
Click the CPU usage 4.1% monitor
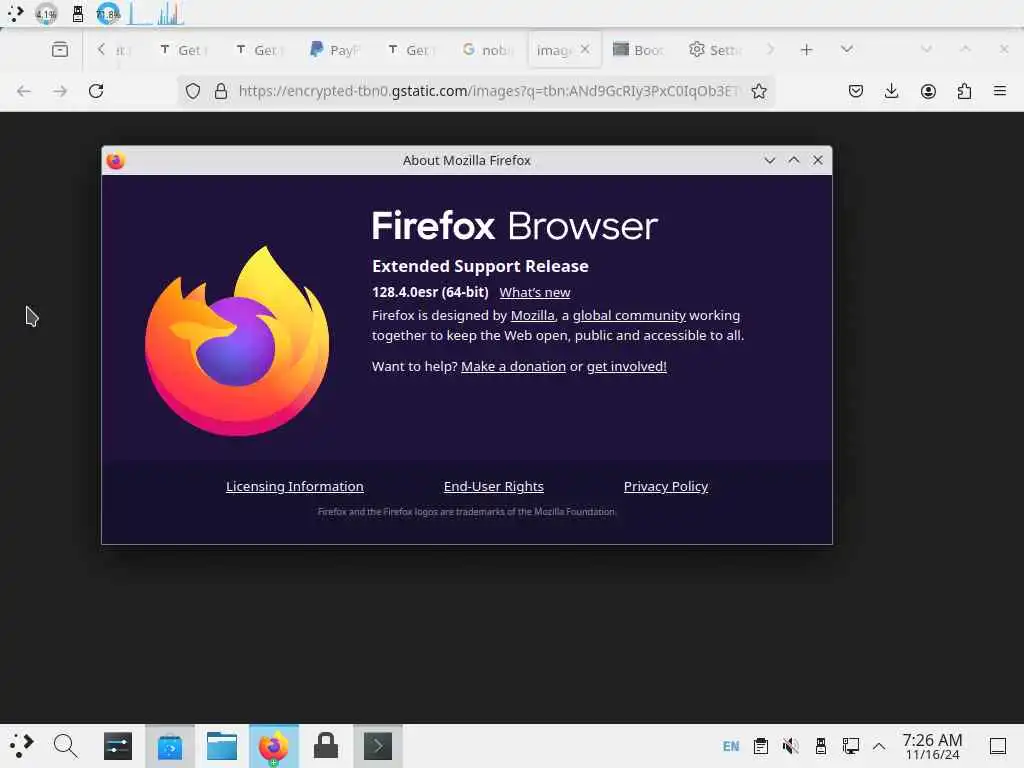tap(46, 14)
